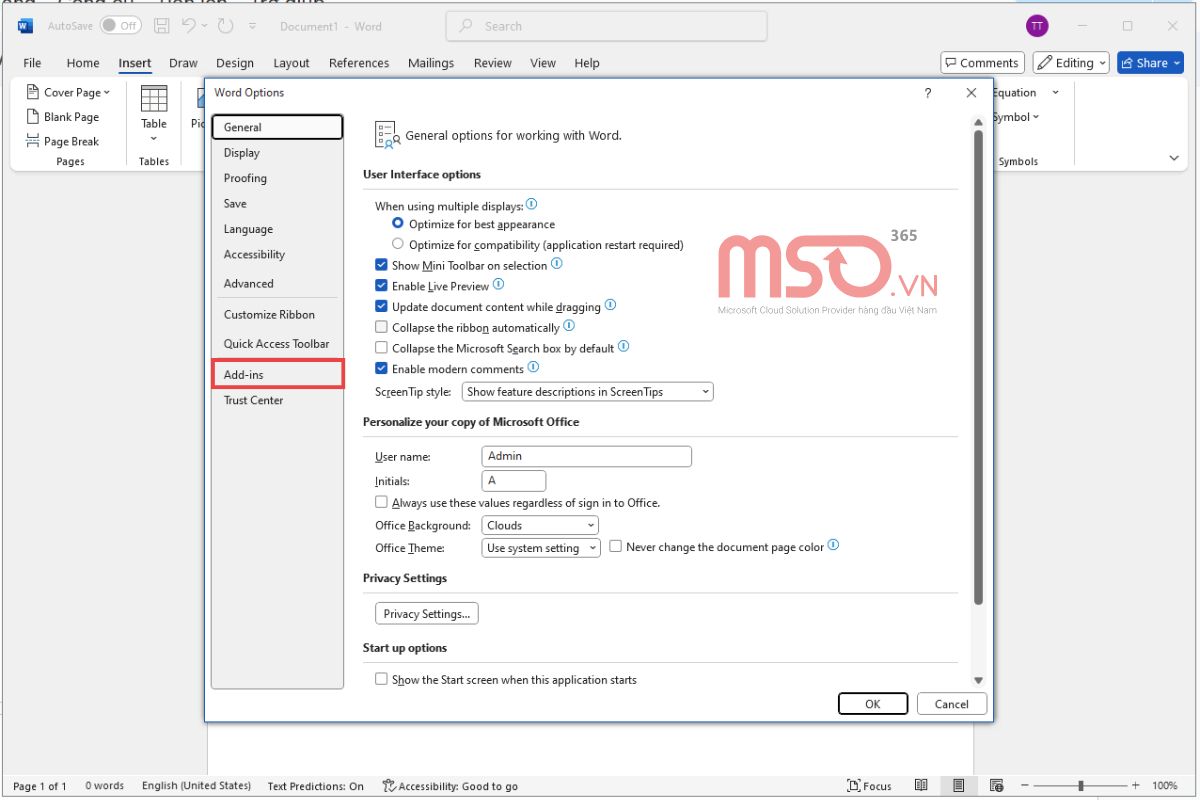This screenshot has width=1200, height=800.
Task: Click the Search box in title bar
Action: tap(606, 26)
